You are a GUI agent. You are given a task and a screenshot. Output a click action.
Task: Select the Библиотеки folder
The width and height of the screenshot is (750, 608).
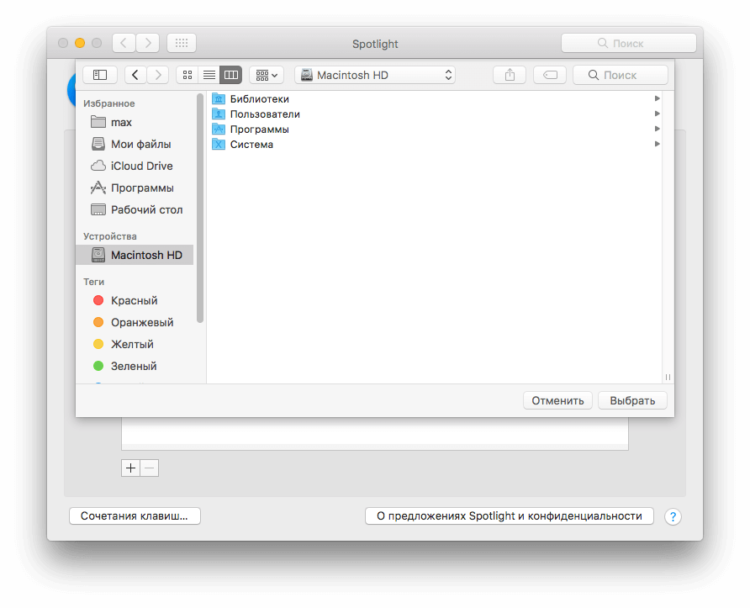coord(435,99)
